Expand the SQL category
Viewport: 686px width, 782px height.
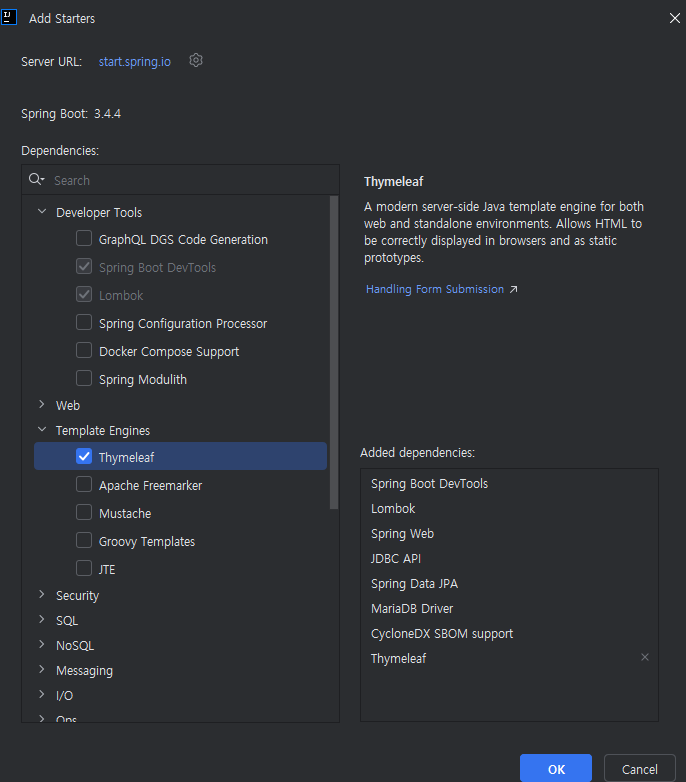pyautogui.click(x=42, y=619)
